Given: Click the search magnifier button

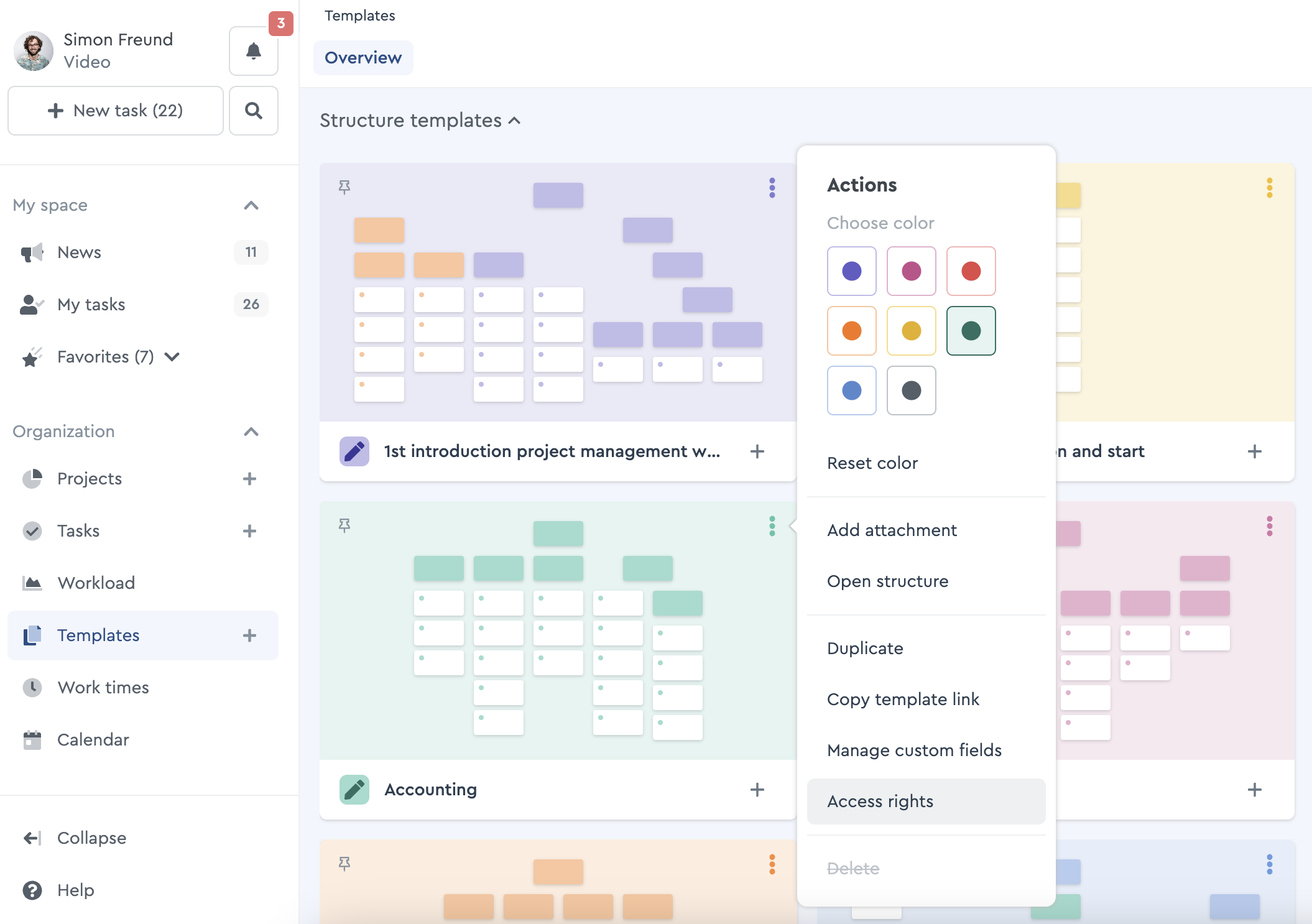Looking at the screenshot, I should tap(253, 111).
